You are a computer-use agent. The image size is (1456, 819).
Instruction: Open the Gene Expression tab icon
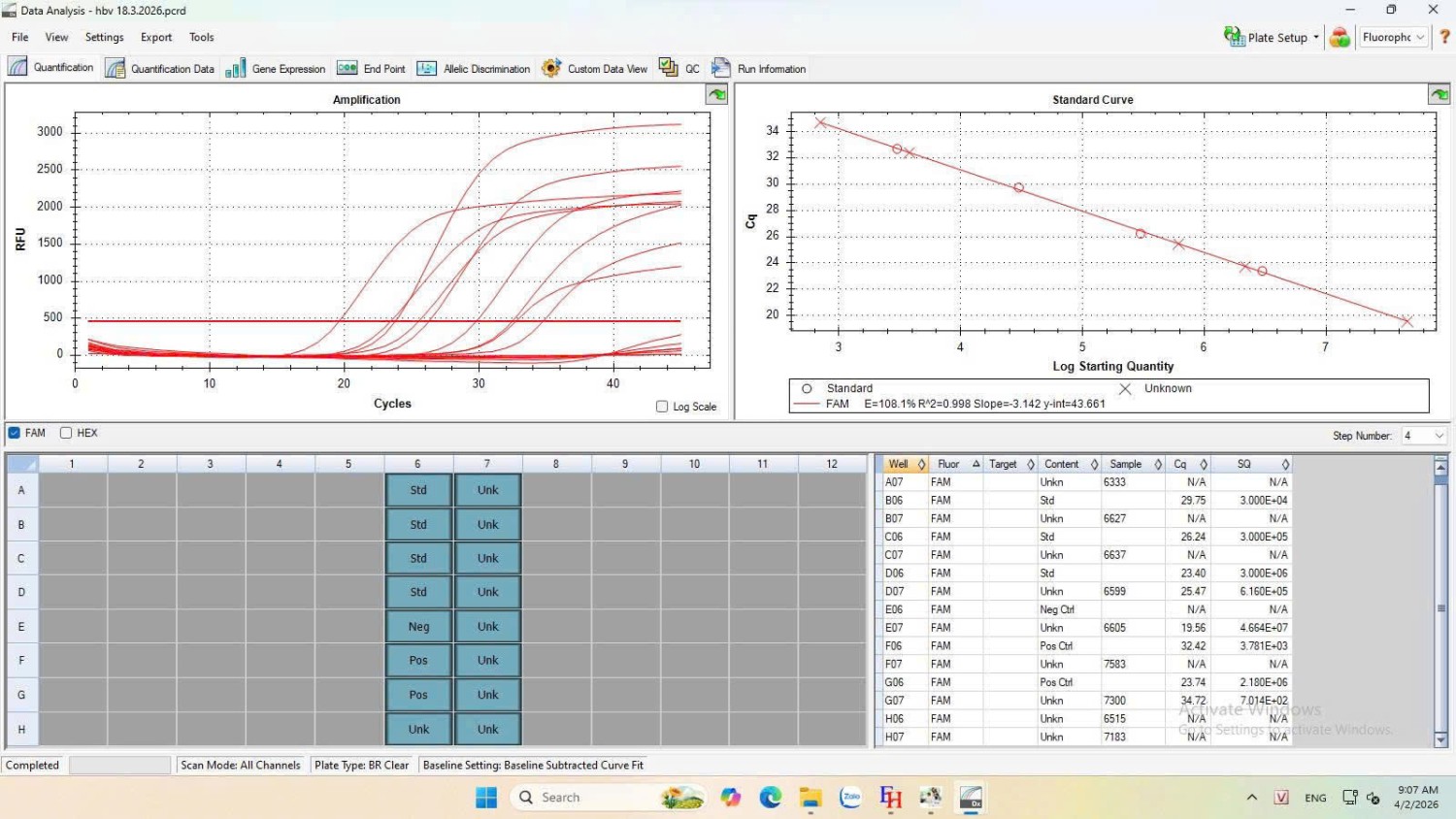pos(236,68)
